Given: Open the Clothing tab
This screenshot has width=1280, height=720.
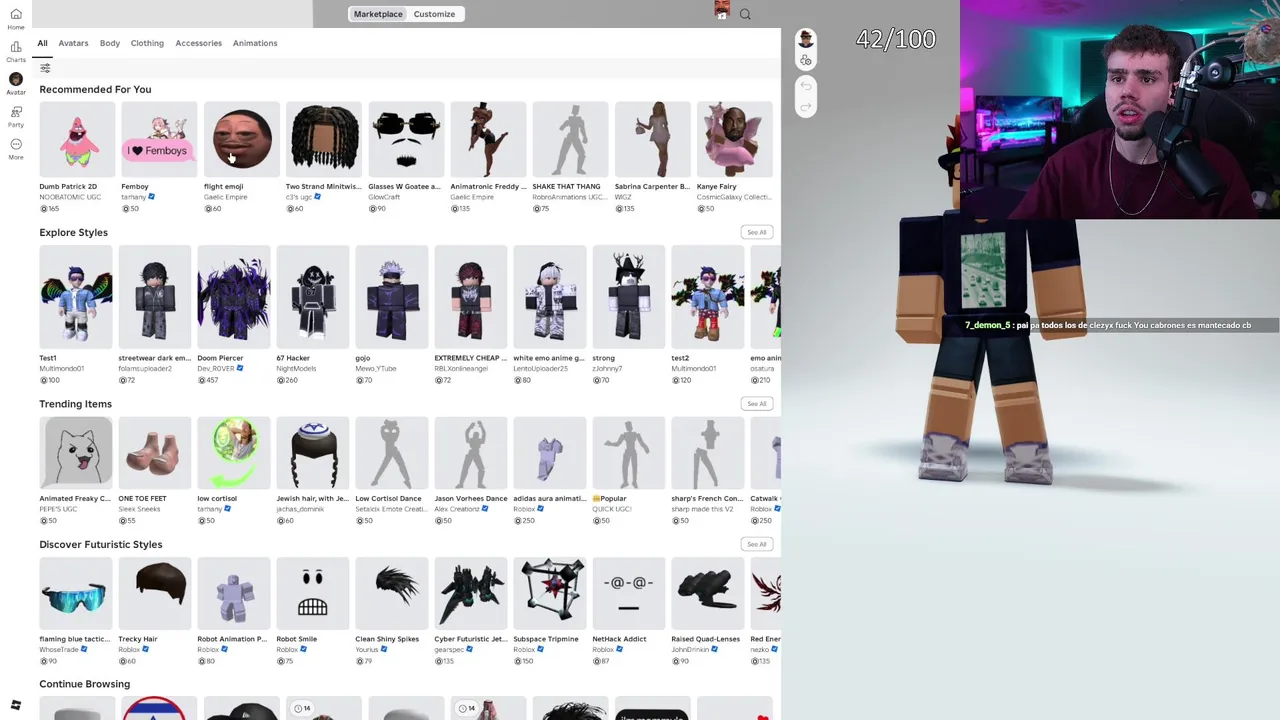Looking at the screenshot, I should pos(147,43).
